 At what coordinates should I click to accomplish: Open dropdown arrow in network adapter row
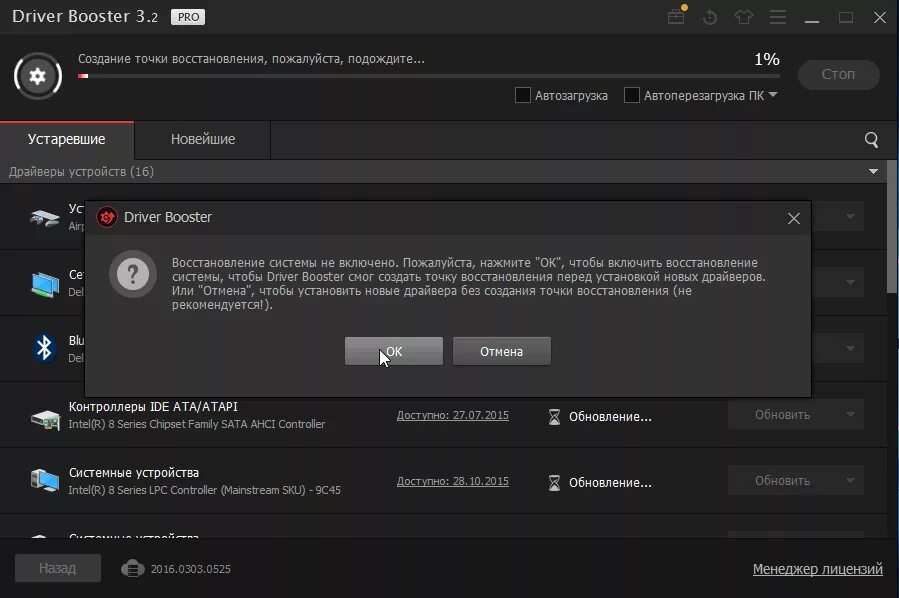point(850,282)
